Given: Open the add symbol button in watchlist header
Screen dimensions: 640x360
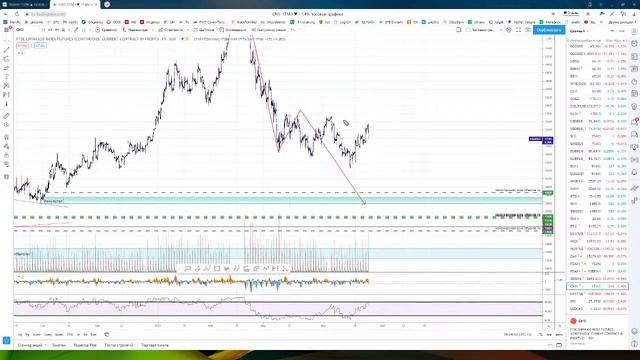Looking at the screenshot, I should tap(612, 31).
